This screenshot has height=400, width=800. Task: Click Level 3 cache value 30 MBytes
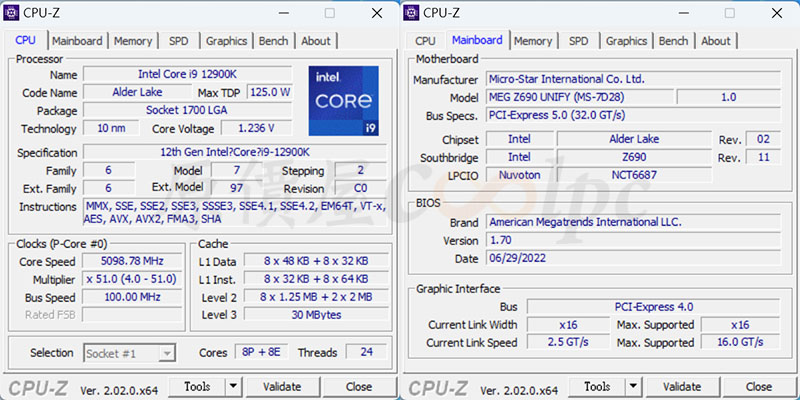click(316, 315)
